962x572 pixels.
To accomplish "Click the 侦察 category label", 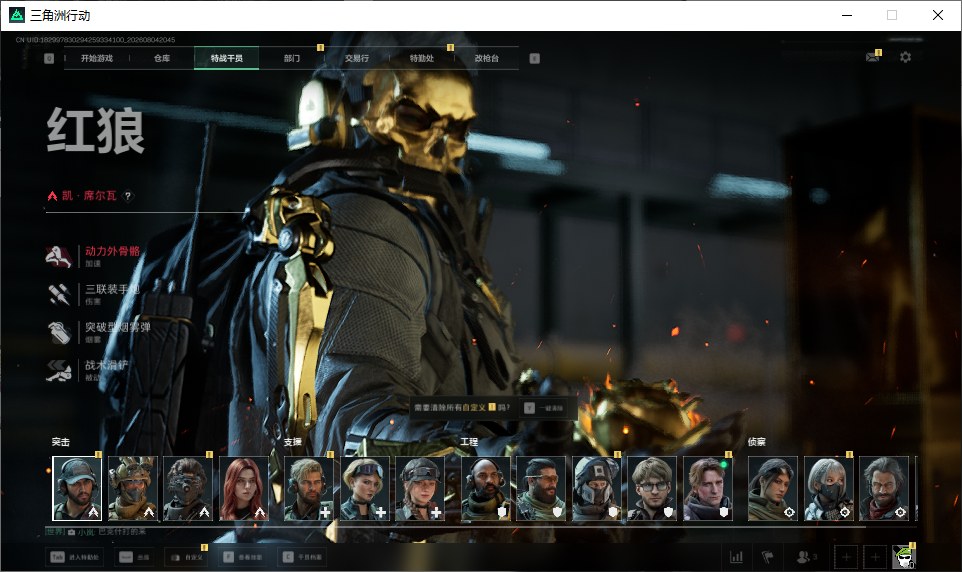I will [756, 442].
